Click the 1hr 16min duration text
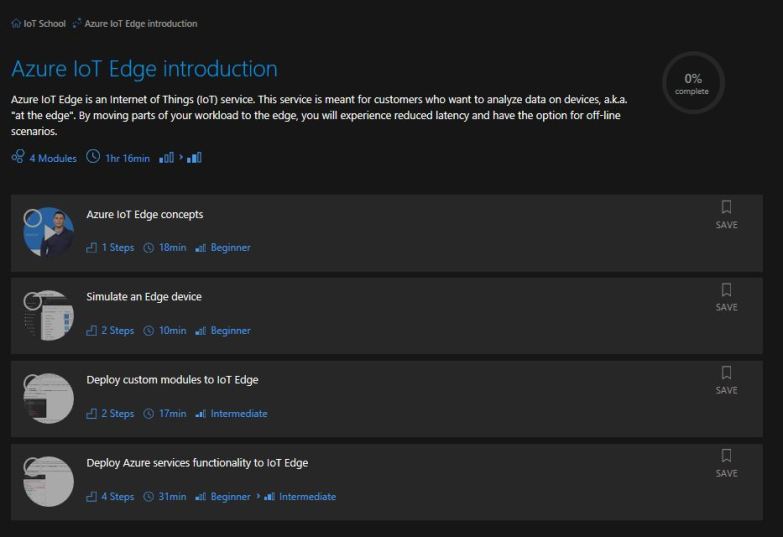Image resolution: width=783 pixels, height=537 pixels. point(127,158)
